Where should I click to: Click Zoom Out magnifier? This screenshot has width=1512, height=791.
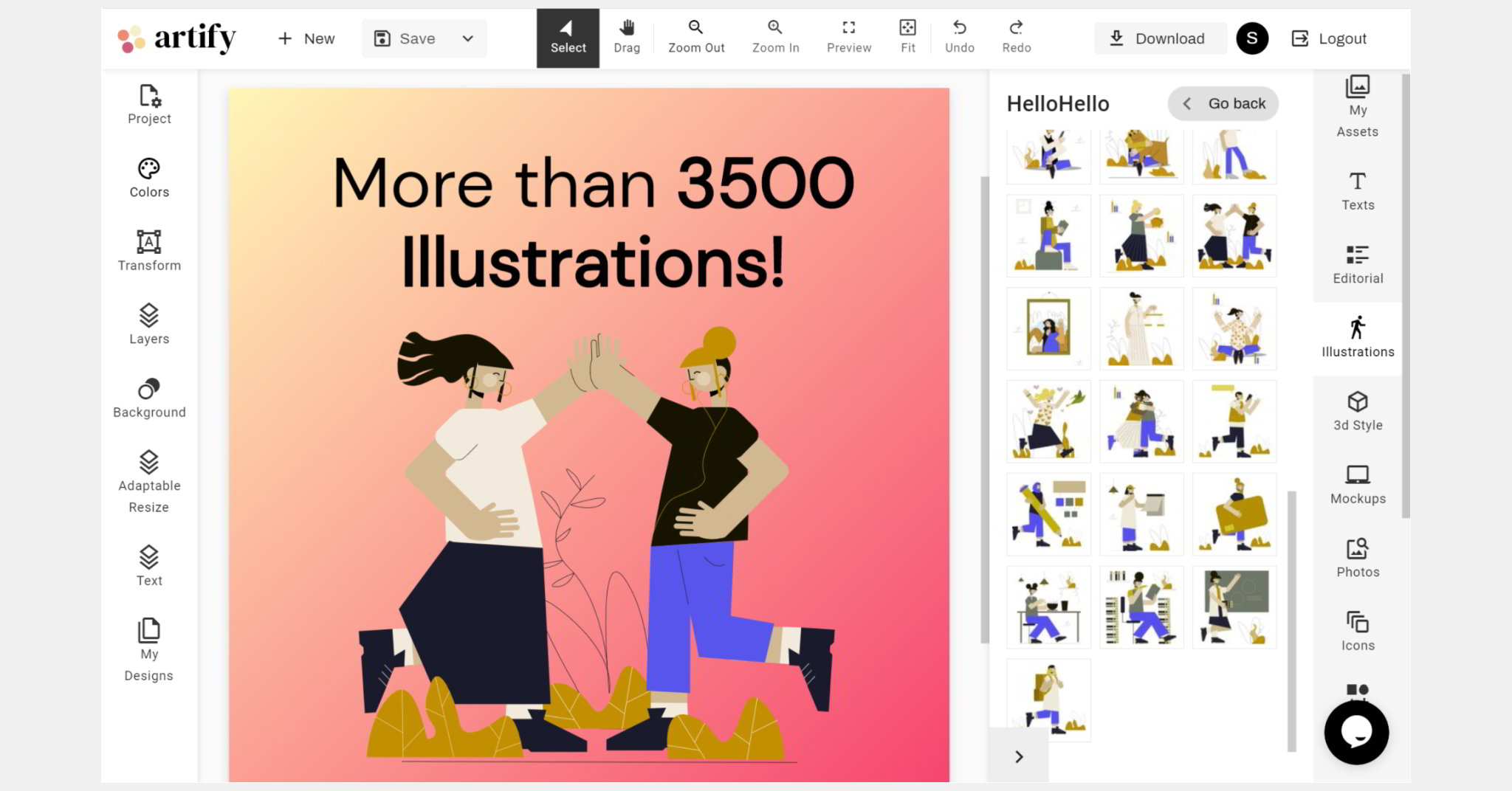696,38
